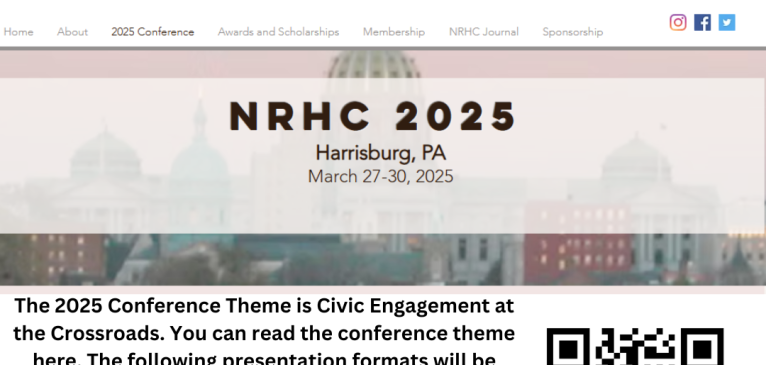This screenshot has height=365, width=766.
Task: Open Awards and Scholarships menu item
Action: pyautogui.click(x=278, y=32)
